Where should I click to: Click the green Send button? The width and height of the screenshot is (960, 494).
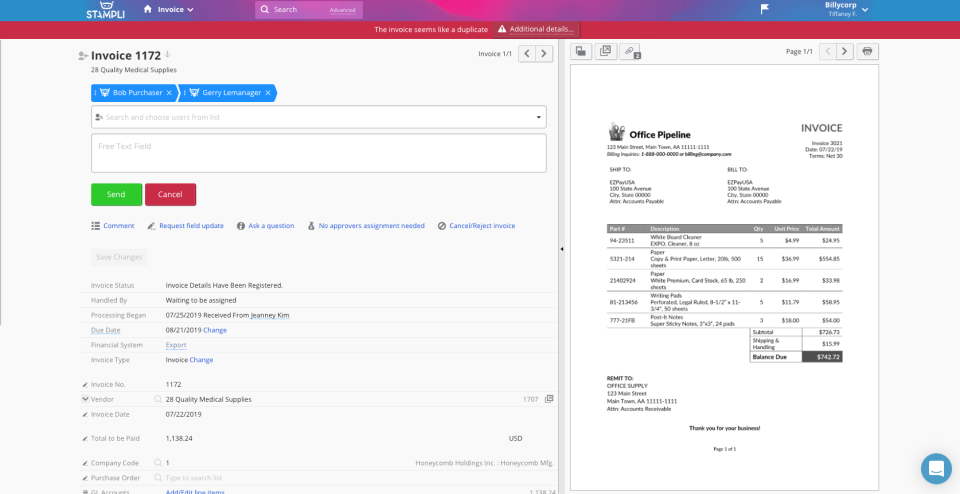pos(116,195)
